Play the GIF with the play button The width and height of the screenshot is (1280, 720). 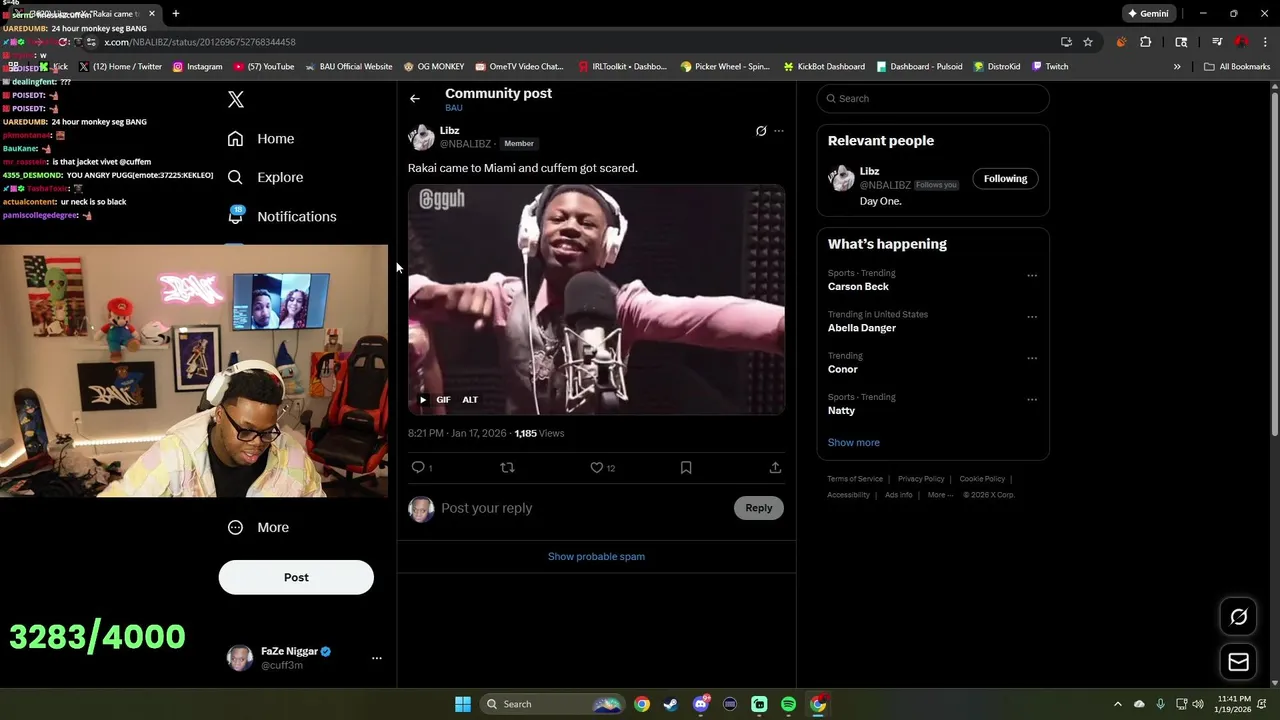click(x=423, y=399)
